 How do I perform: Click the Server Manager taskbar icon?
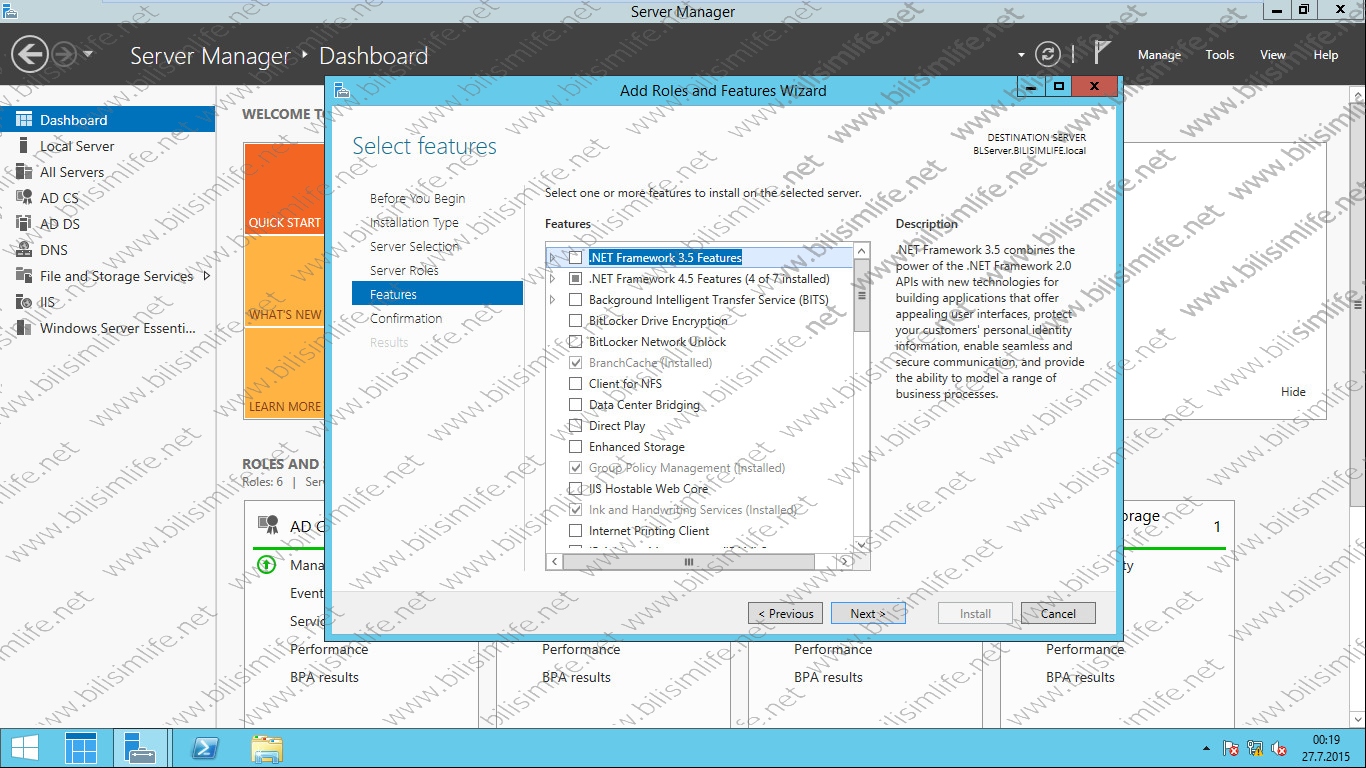click(x=81, y=748)
